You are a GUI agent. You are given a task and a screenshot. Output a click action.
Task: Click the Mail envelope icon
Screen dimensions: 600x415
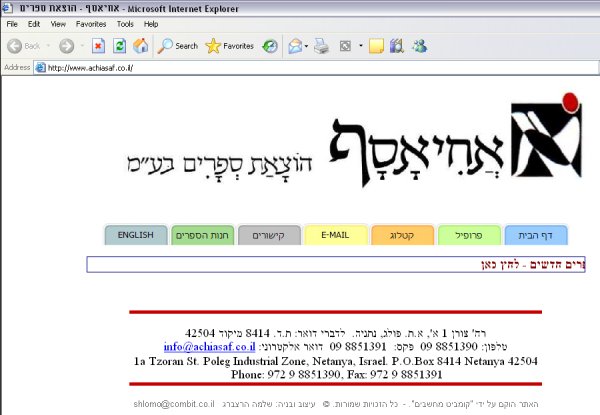pyautogui.click(x=295, y=46)
